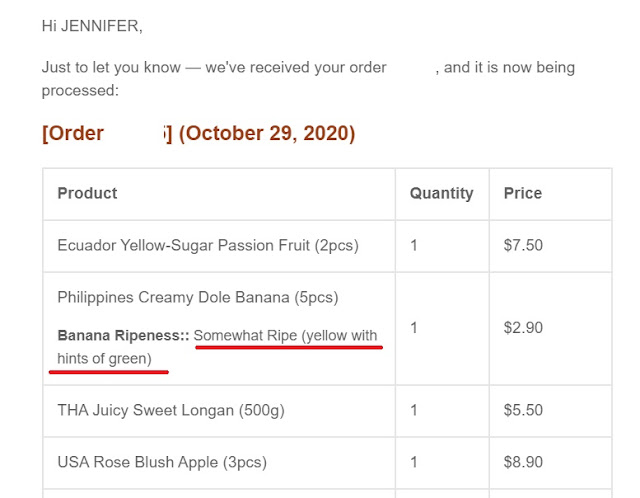Click the Banana Ripeness label

pyautogui.click(x=123, y=335)
